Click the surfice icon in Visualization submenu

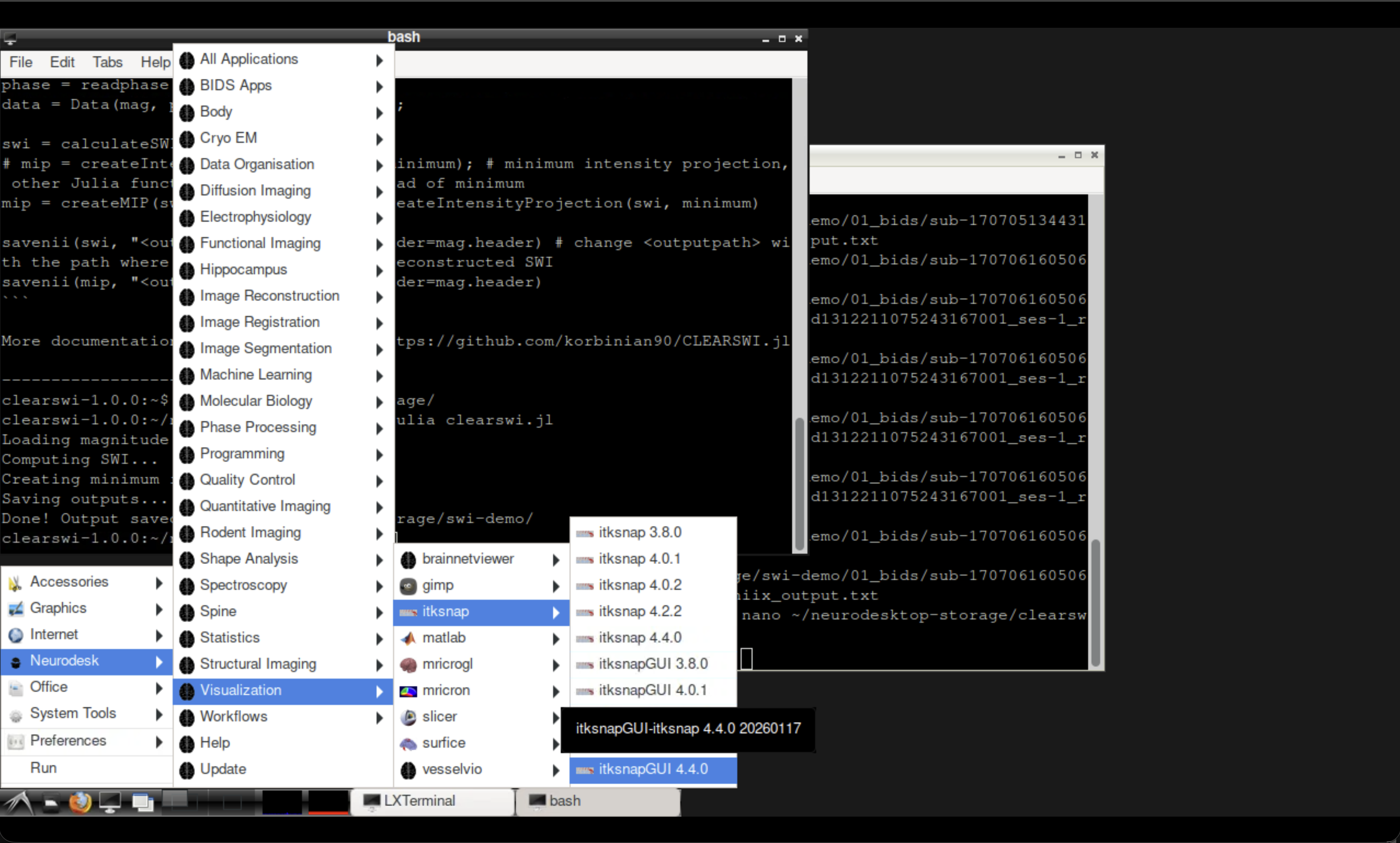pyautogui.click(x=408, y=744)
